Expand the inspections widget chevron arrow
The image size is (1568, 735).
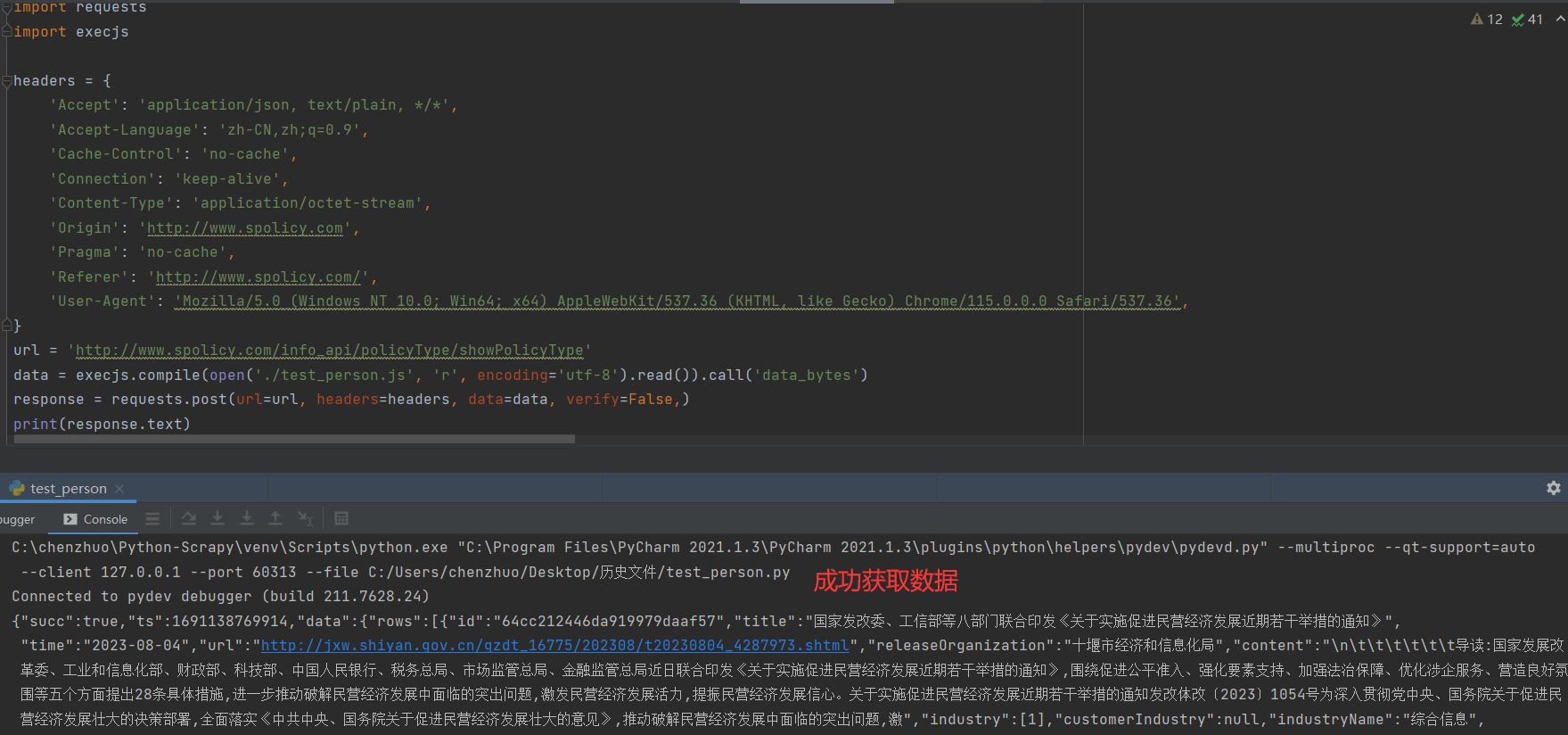(x=1560, y=19)
